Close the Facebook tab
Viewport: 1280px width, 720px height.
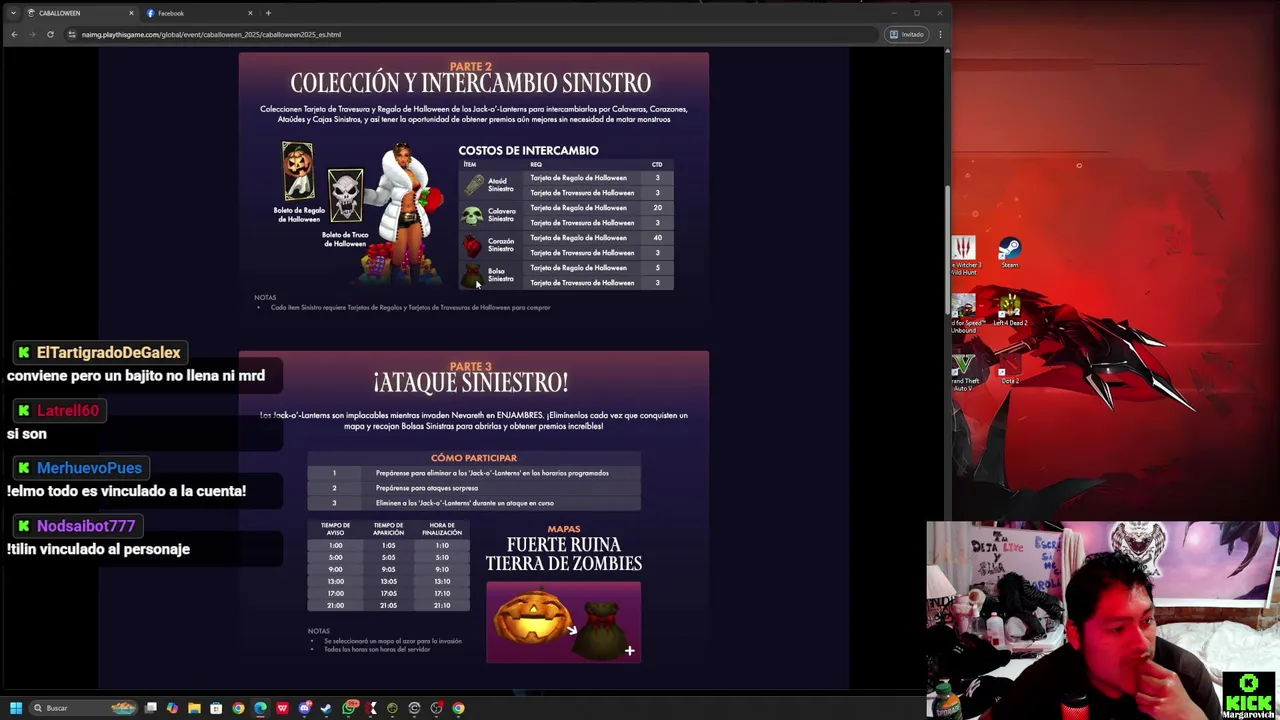[250, 13]
